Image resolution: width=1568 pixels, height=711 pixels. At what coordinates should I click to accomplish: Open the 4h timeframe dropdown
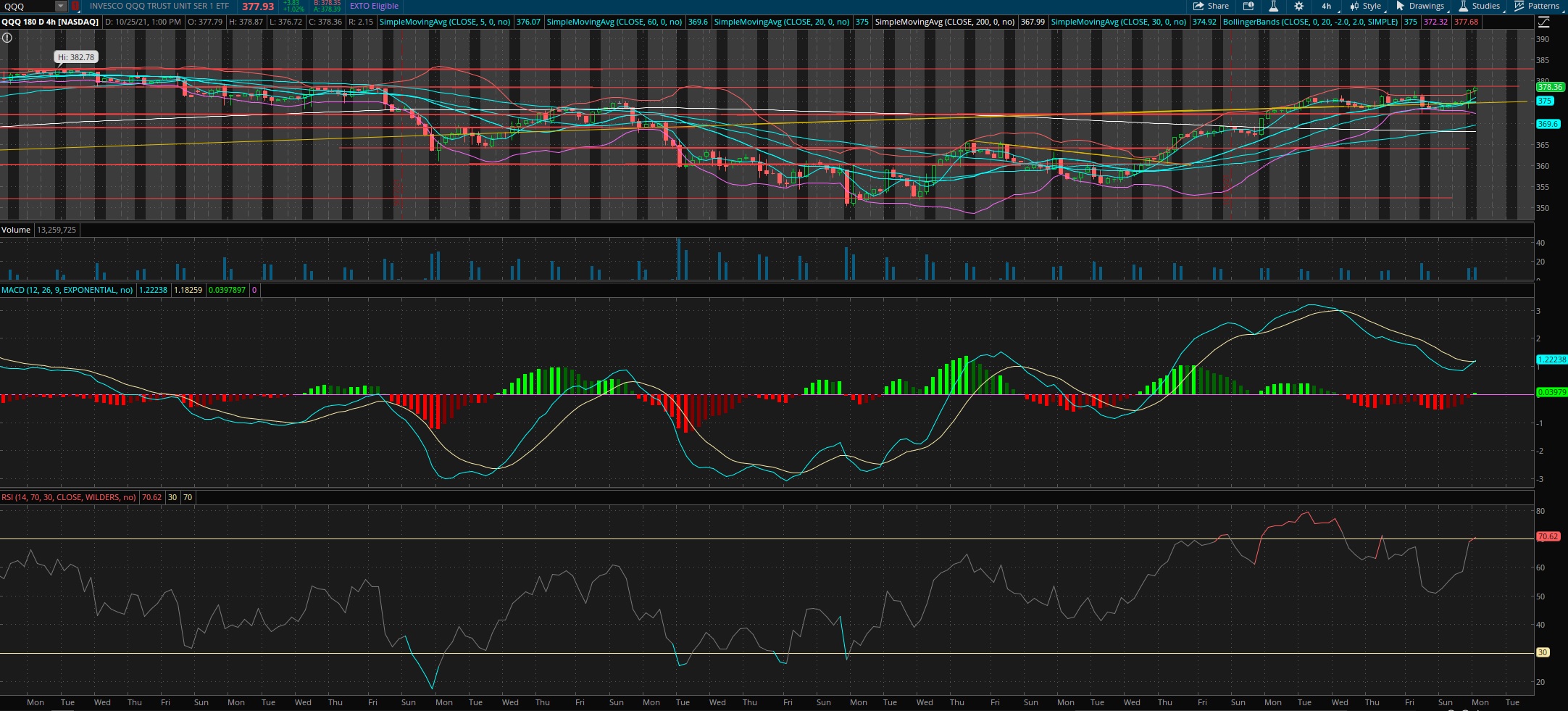click(x=1327, y=6)
